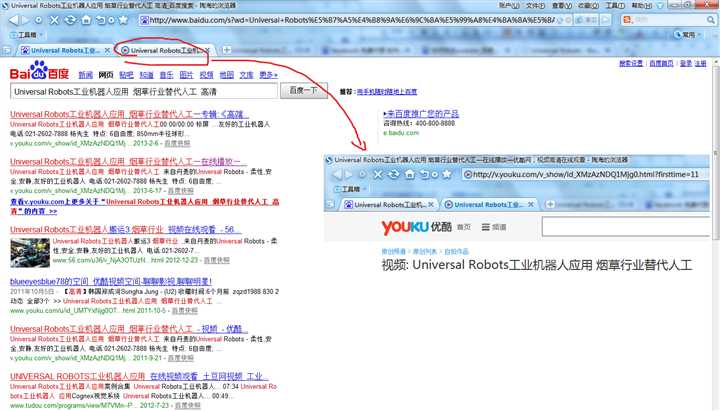
Task: Open the Baidu 知道 category
Action: coord(146,75)
